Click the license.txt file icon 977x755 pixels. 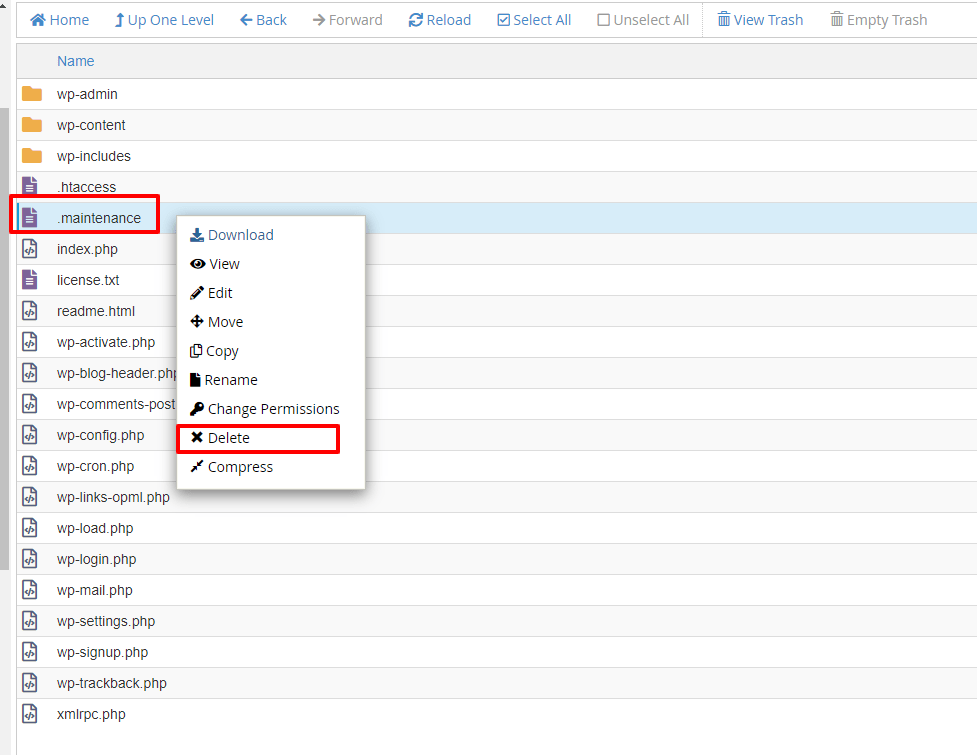click(30, 280)
